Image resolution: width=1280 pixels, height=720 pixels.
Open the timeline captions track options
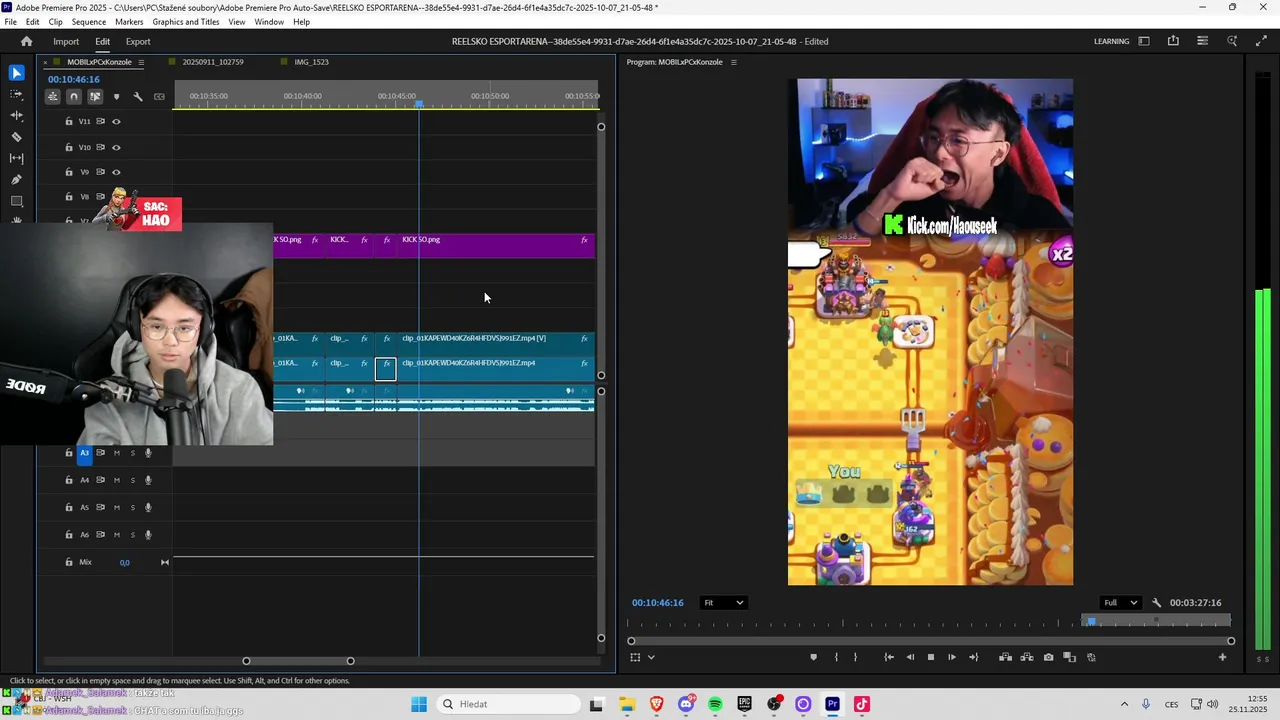159,97
